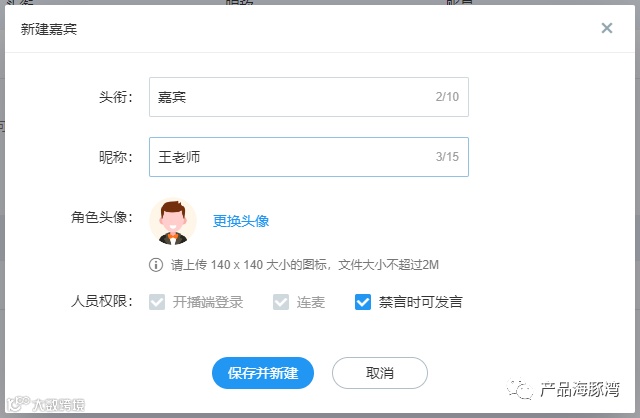Click the 2/10 character counter
The height and width of the screenshot is (418, 640).
(447, 97)
